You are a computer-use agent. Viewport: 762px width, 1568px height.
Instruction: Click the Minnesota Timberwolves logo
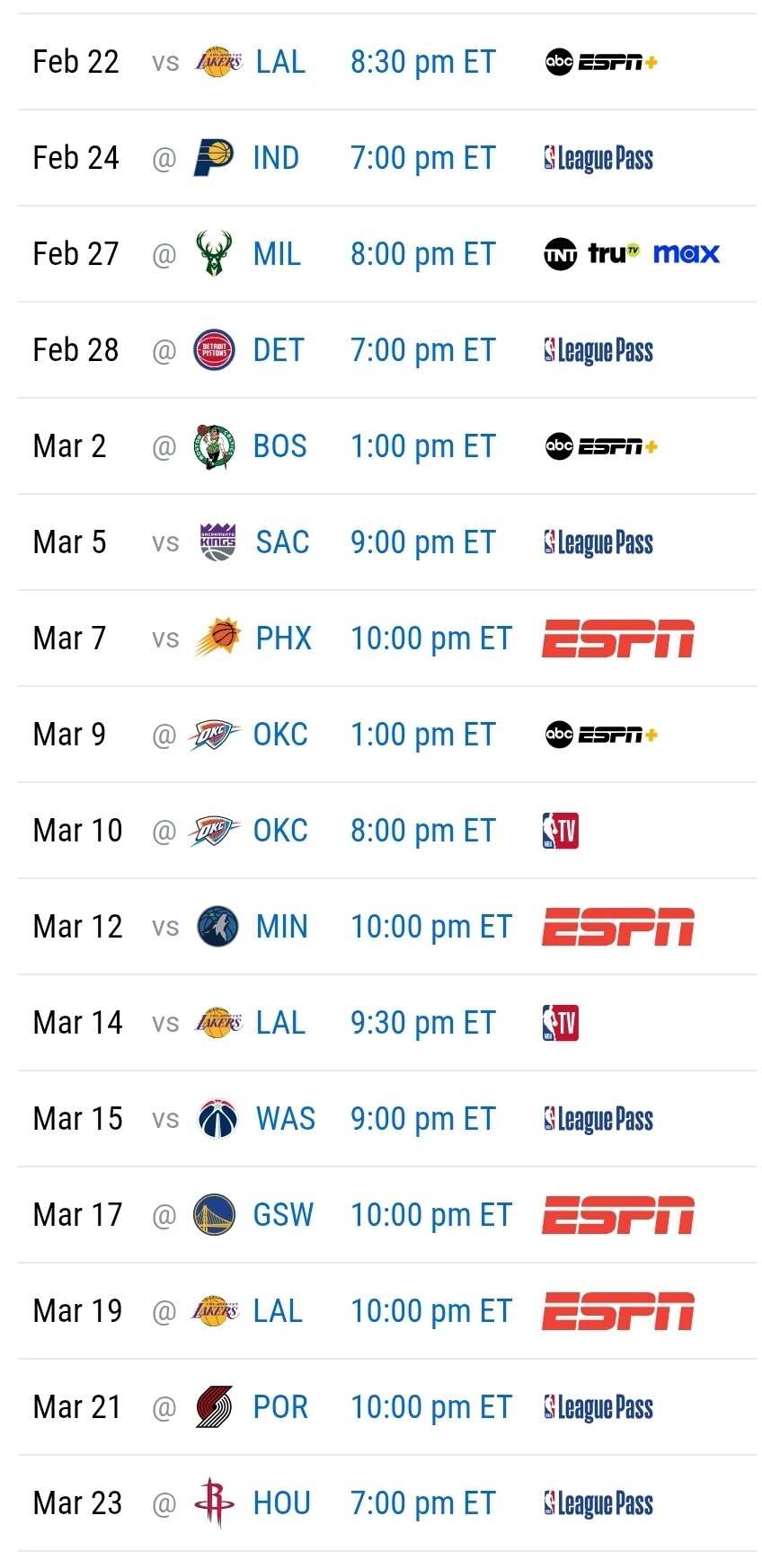(217, 927)
